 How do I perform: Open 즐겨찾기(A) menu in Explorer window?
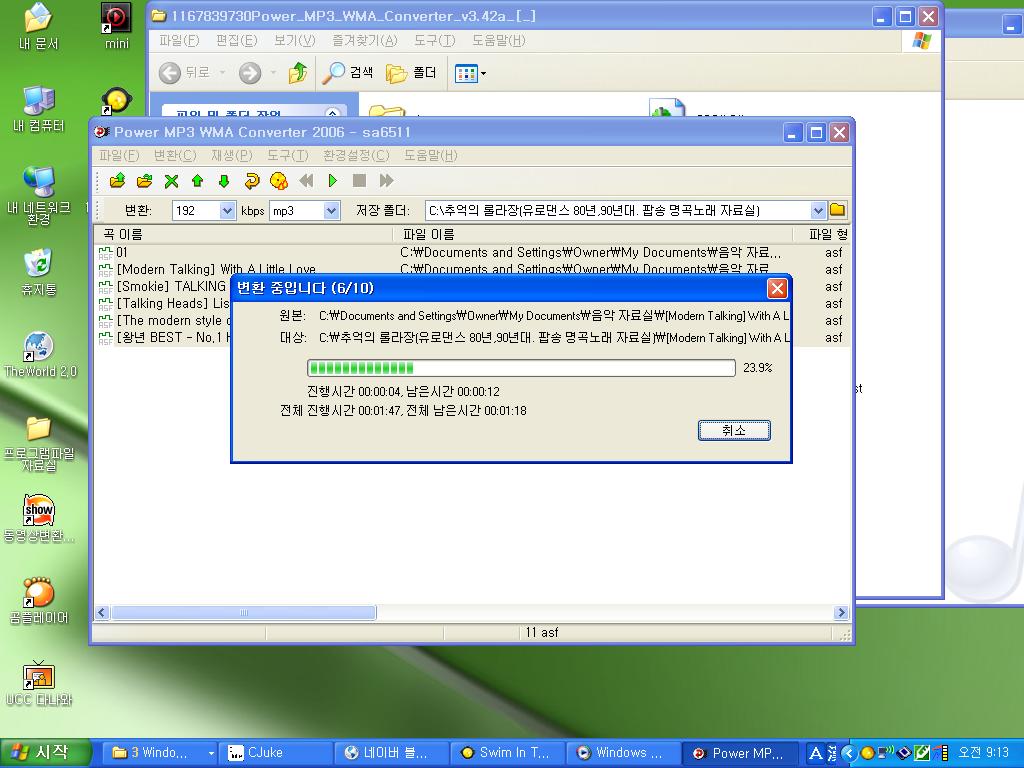[364, 40]
